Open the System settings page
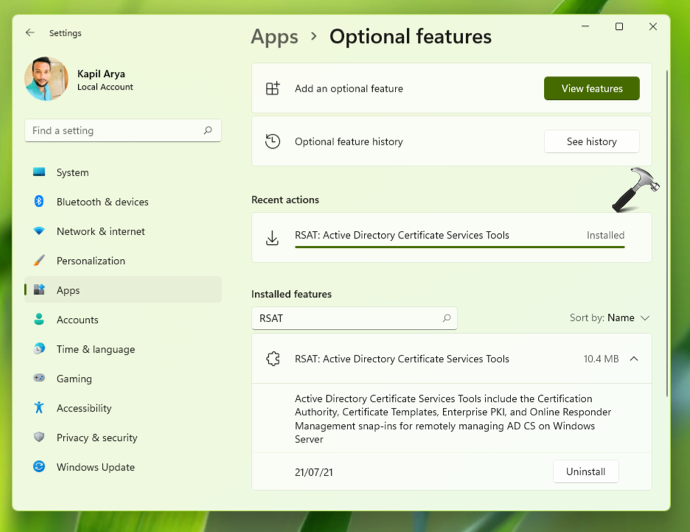This screenshot has height=532, width=690. [72, 173]
